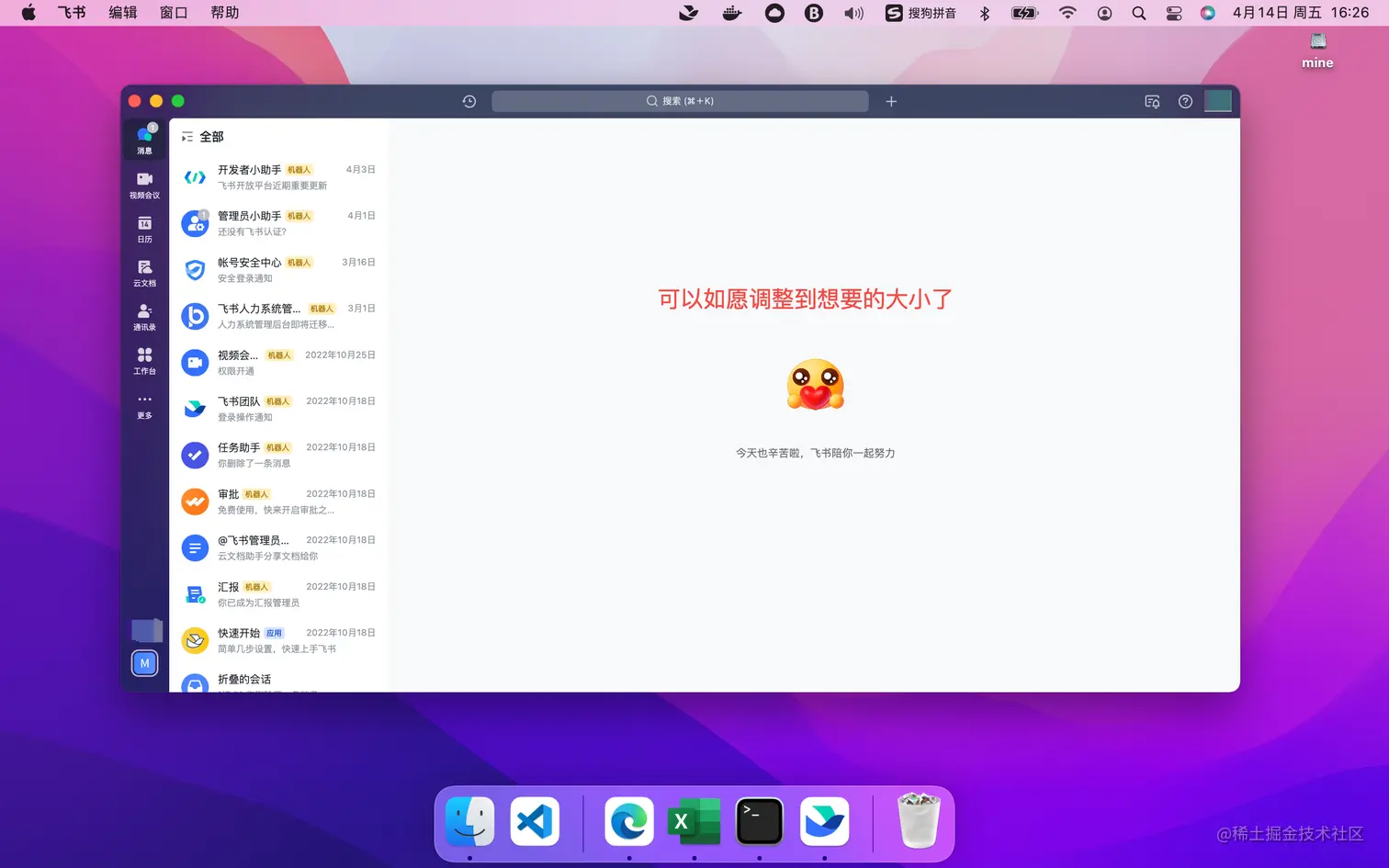Click preview text 飞书开放平台近期重要更新
Image resolution: width=1389 pixels, height=868 pixels.
[x=272, y=186]
